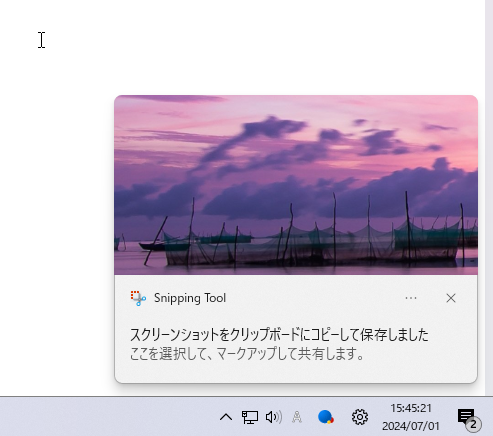Click the Snipping Tool app name label

click(x=190, y=298)
